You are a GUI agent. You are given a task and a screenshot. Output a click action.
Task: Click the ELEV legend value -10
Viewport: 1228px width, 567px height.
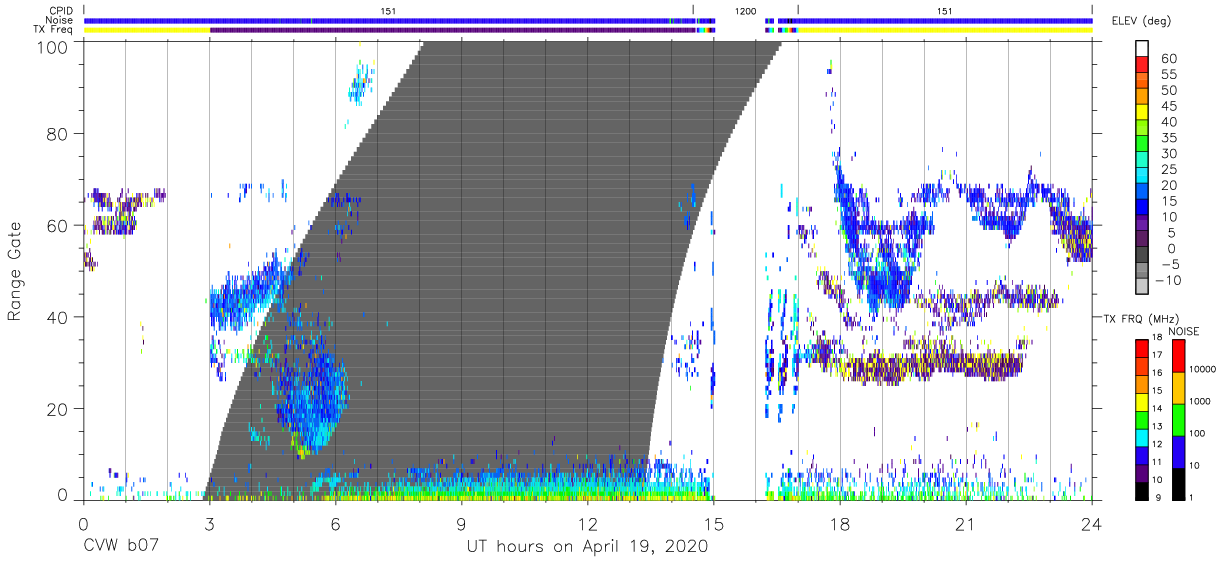[x=1167, y=280]
